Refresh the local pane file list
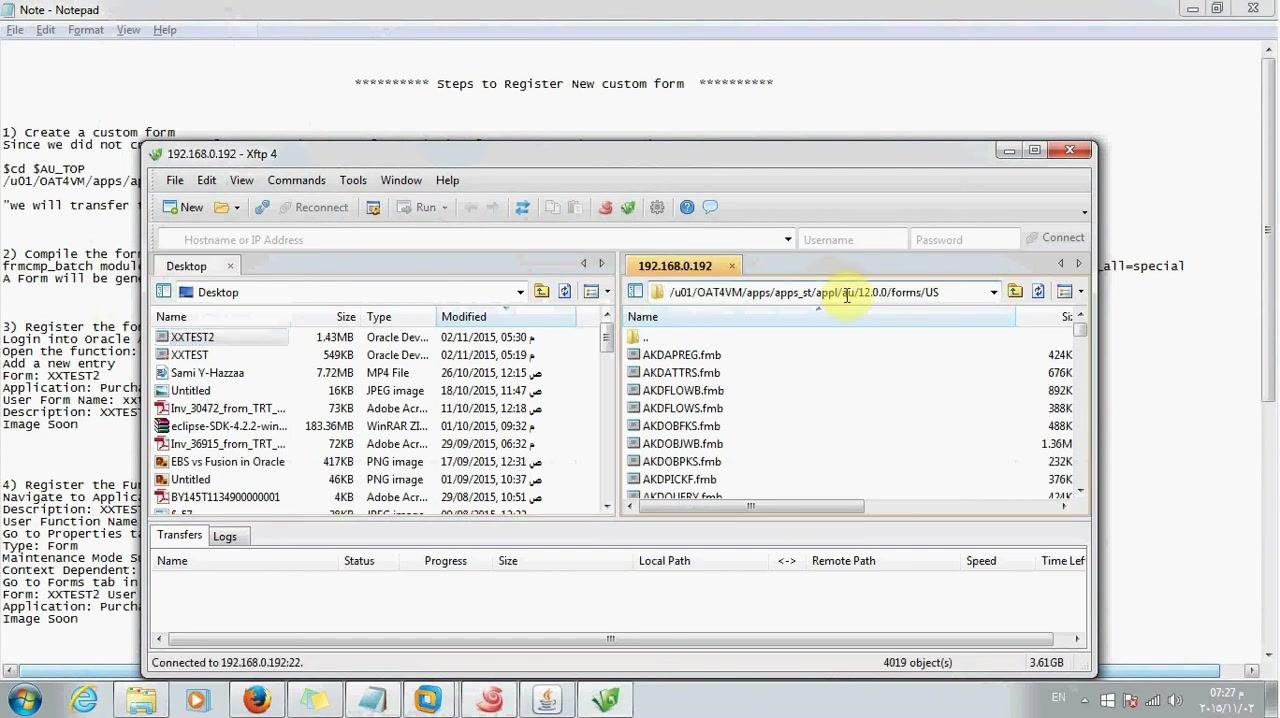Viewport: 1280px width, 718px height. pos(564,292)
